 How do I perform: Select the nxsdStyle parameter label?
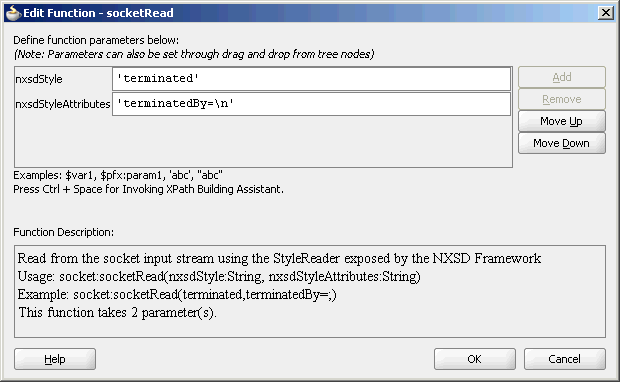click(39, 79)
